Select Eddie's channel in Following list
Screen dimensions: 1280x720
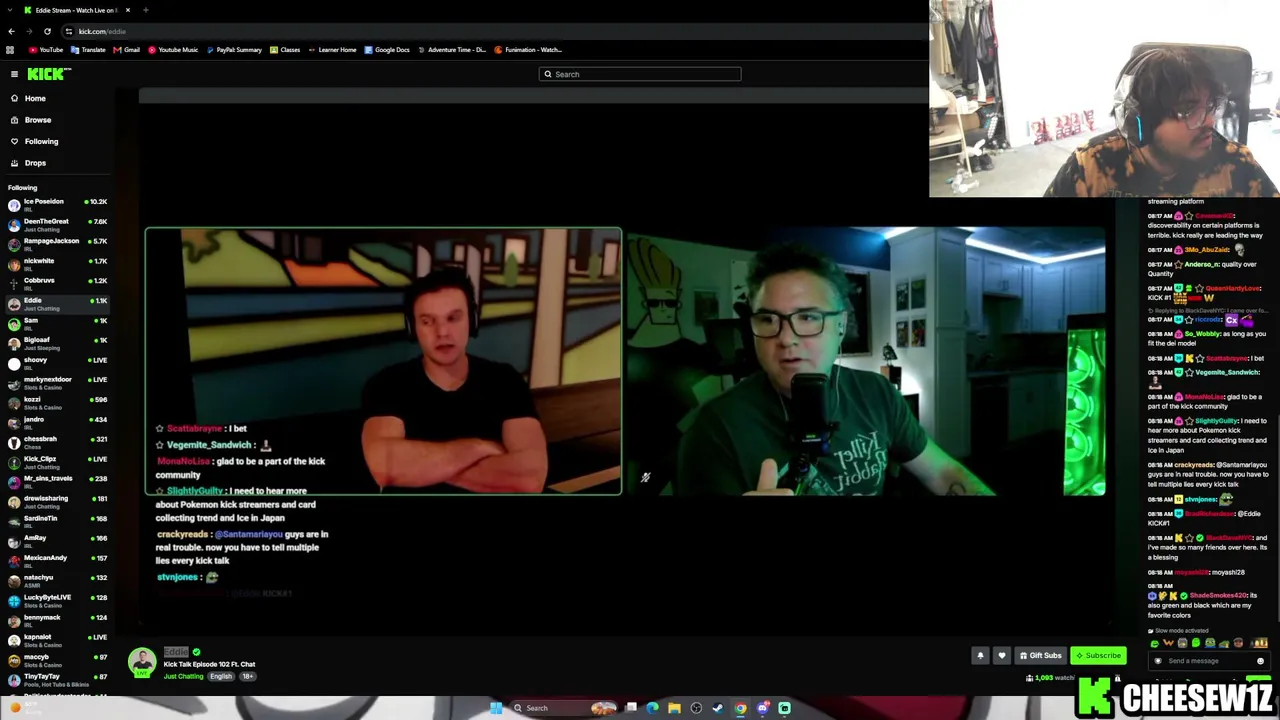pos(60,304)
